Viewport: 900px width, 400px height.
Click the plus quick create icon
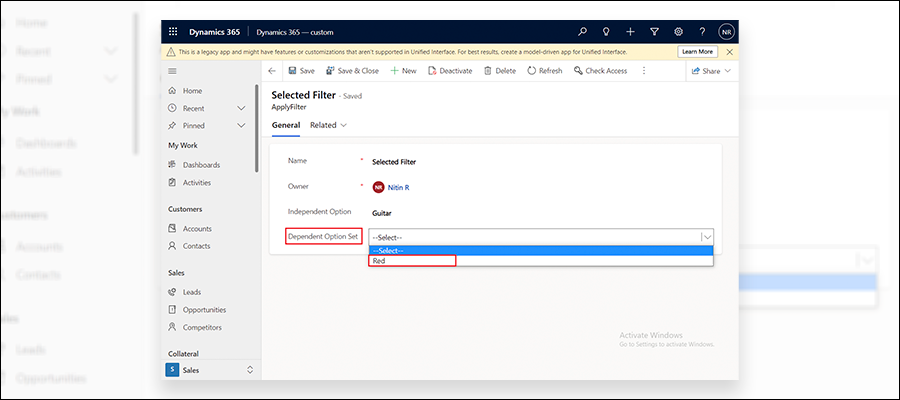tap(630, 32)
